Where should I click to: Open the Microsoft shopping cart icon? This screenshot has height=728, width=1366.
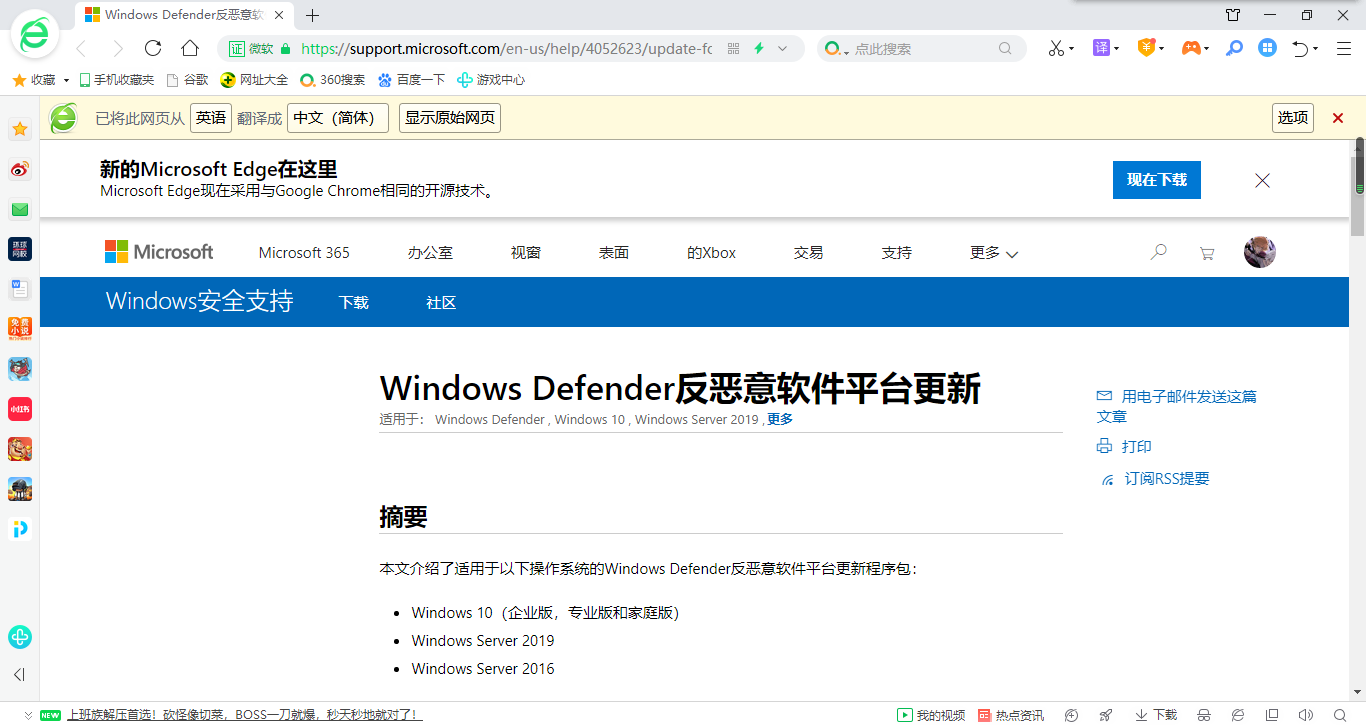click(x=1207, y=253)
